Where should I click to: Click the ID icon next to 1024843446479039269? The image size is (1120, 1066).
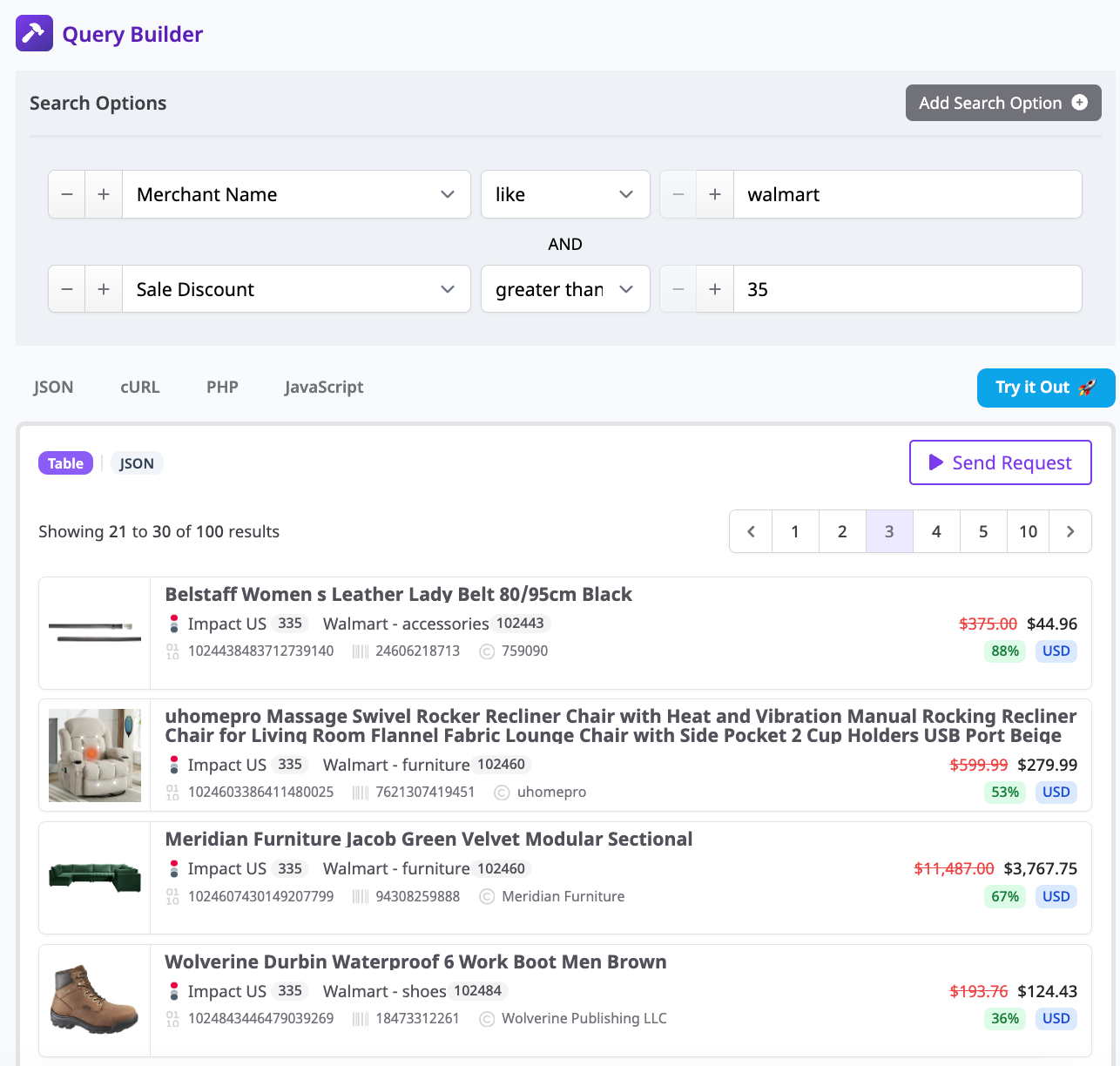[172, 1019]
